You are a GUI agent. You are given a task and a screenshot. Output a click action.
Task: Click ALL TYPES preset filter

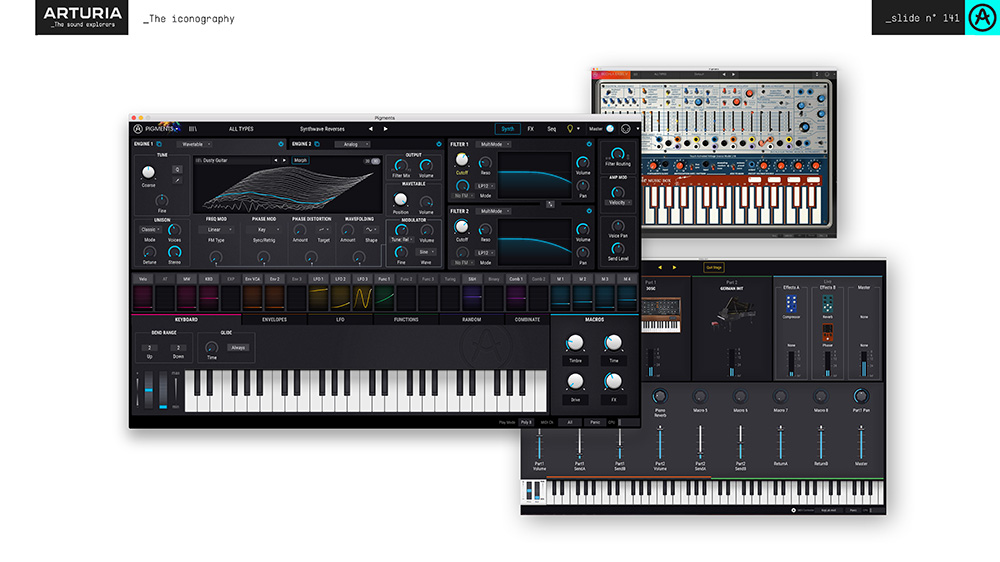[241, 129]
